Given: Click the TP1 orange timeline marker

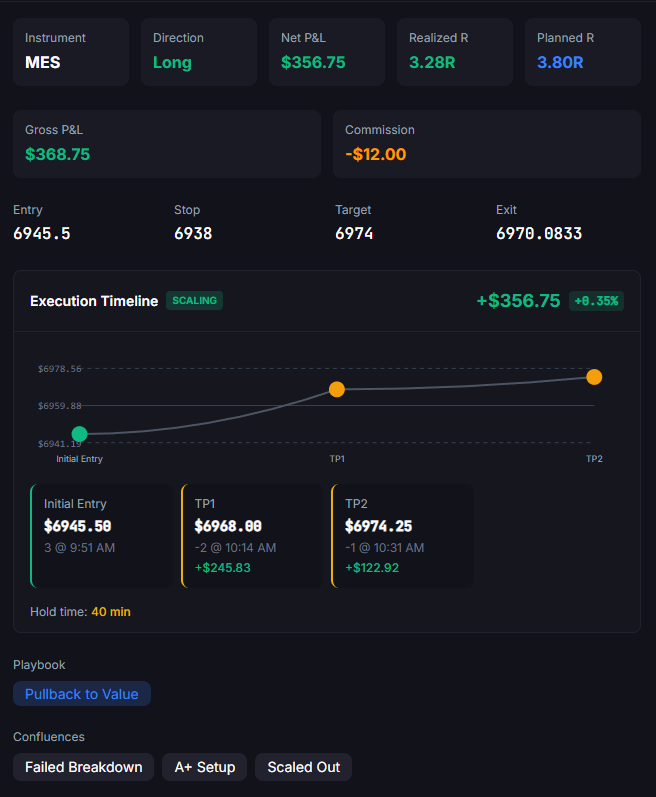Looking at the screenshot, I should (337, 389).
